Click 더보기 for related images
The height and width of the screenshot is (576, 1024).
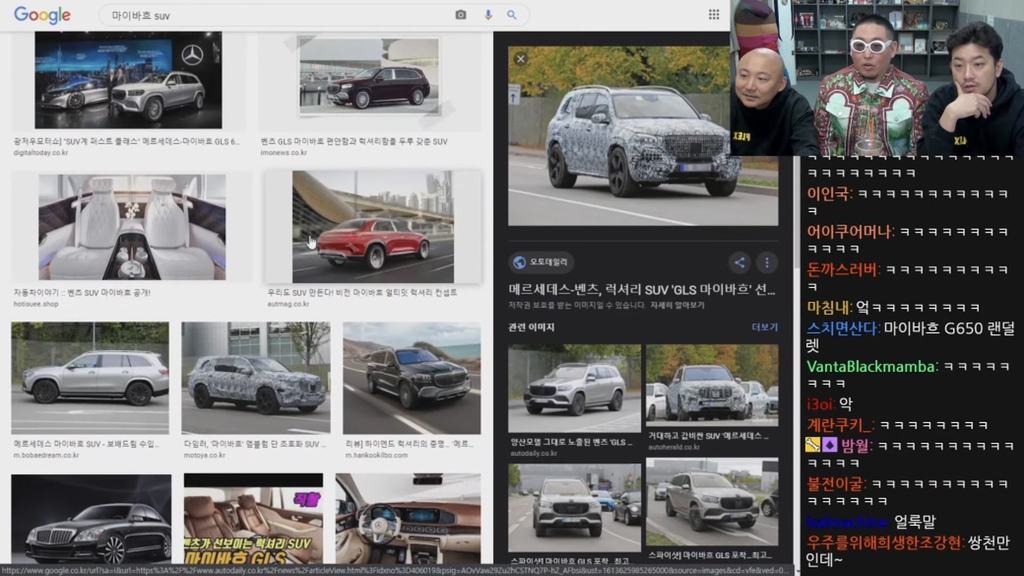click(x=764, y=327)
